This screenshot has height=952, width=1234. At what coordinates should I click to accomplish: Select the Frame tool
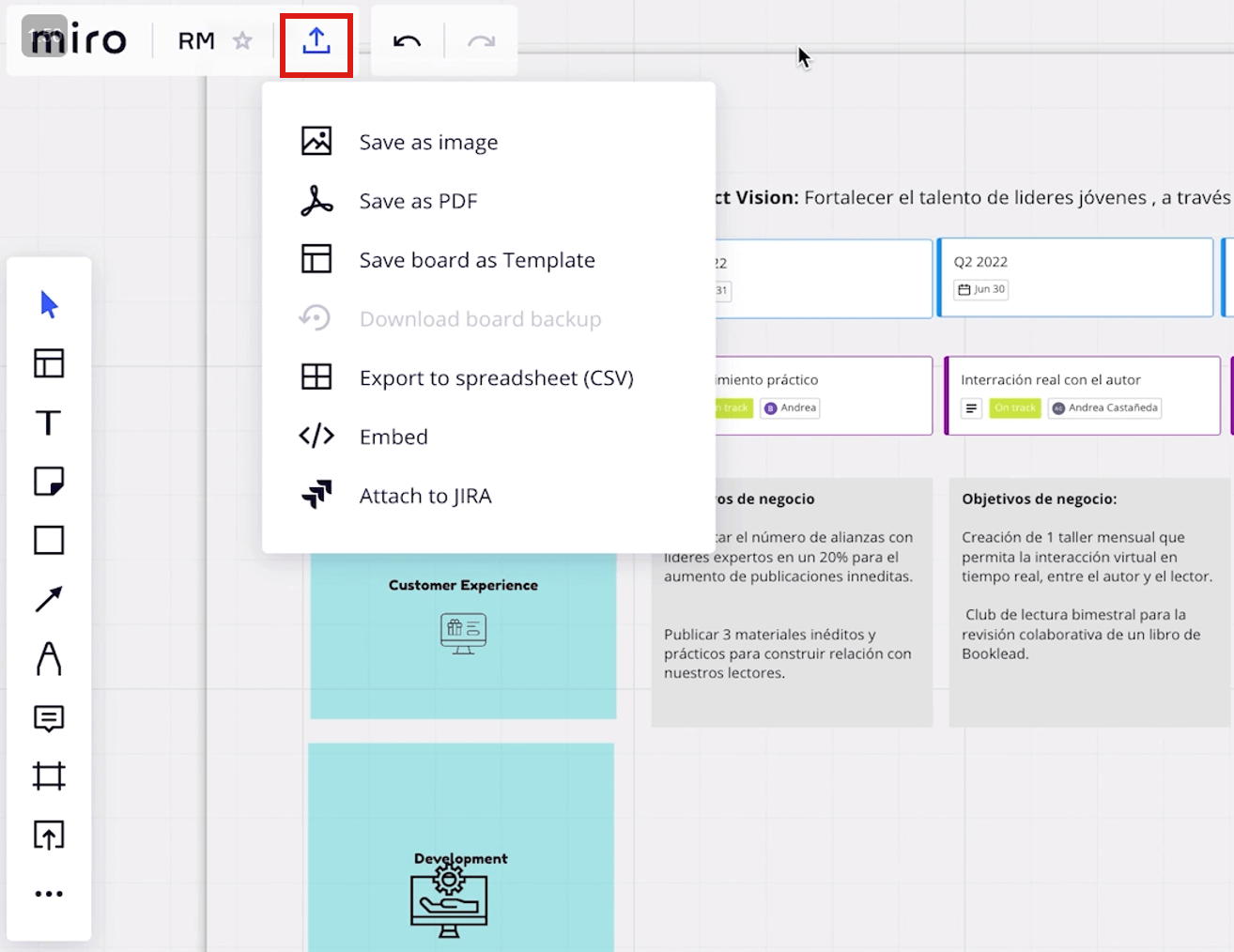(x=49, y=776)
